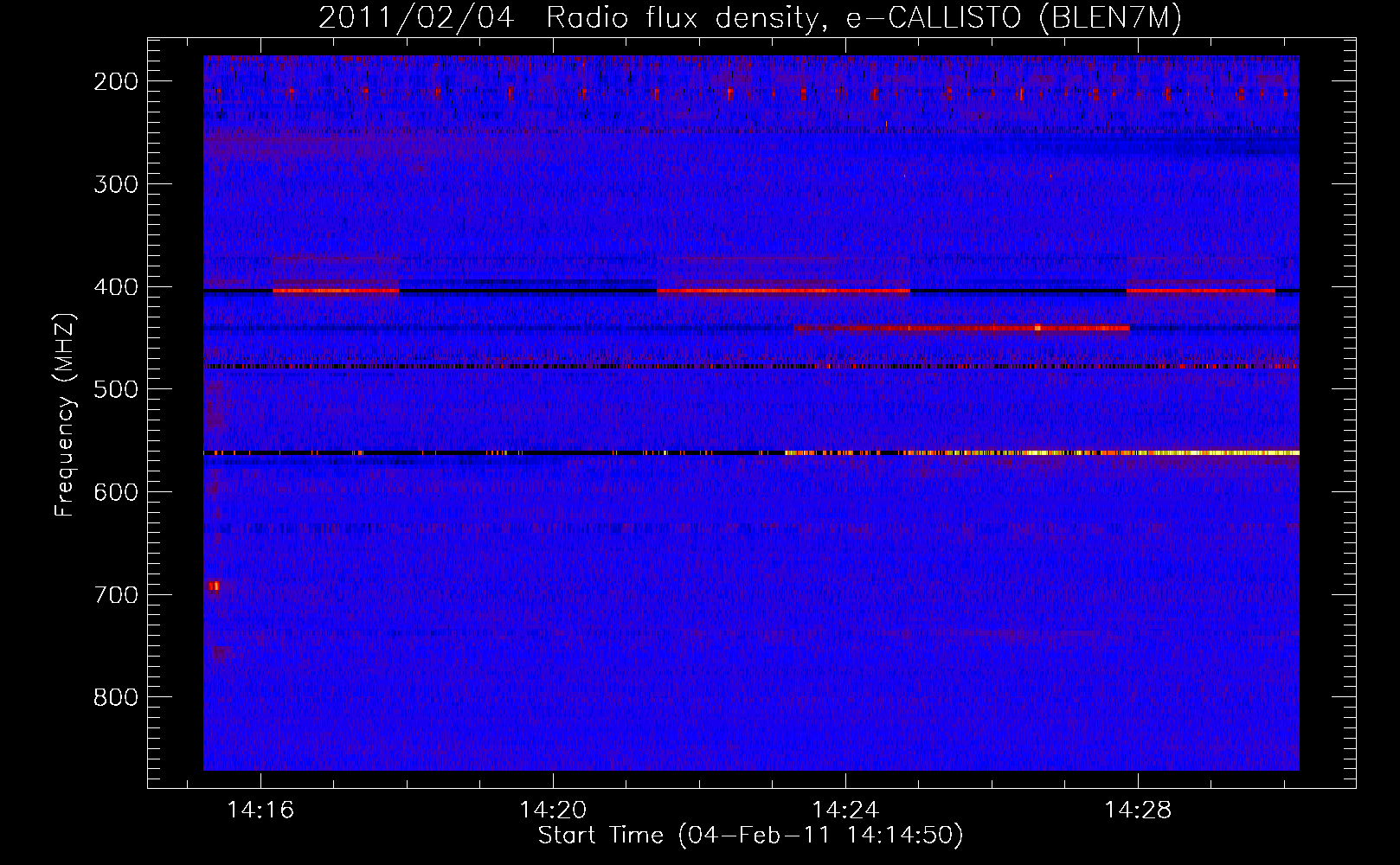Click the 200 frequency tick label
1400x865 pixels.
116,81
